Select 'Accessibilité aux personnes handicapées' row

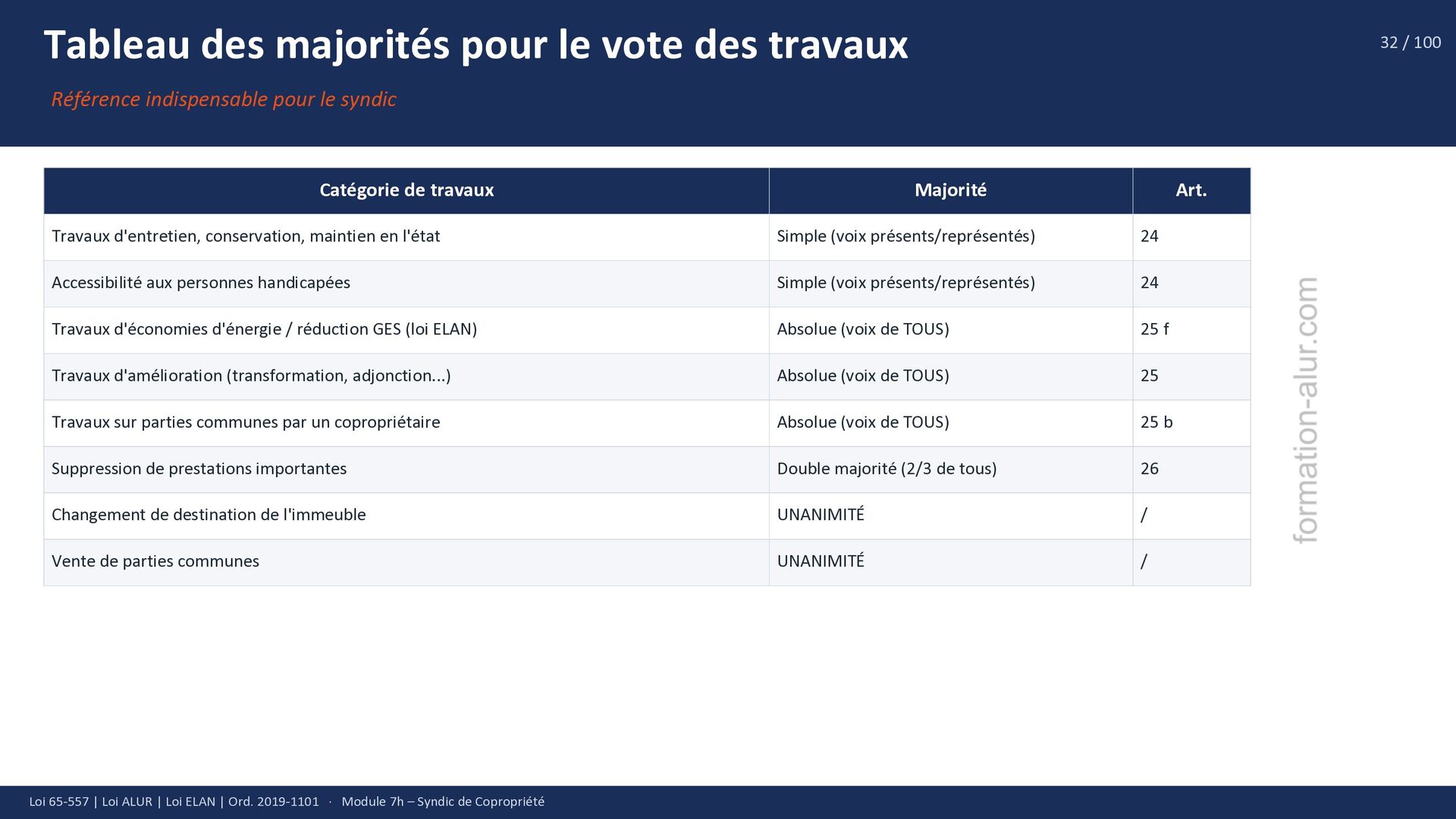point(647,284)
